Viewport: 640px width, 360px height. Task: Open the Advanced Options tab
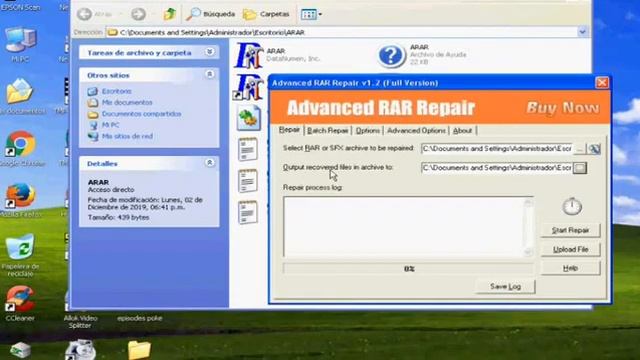tap(416, 131)
